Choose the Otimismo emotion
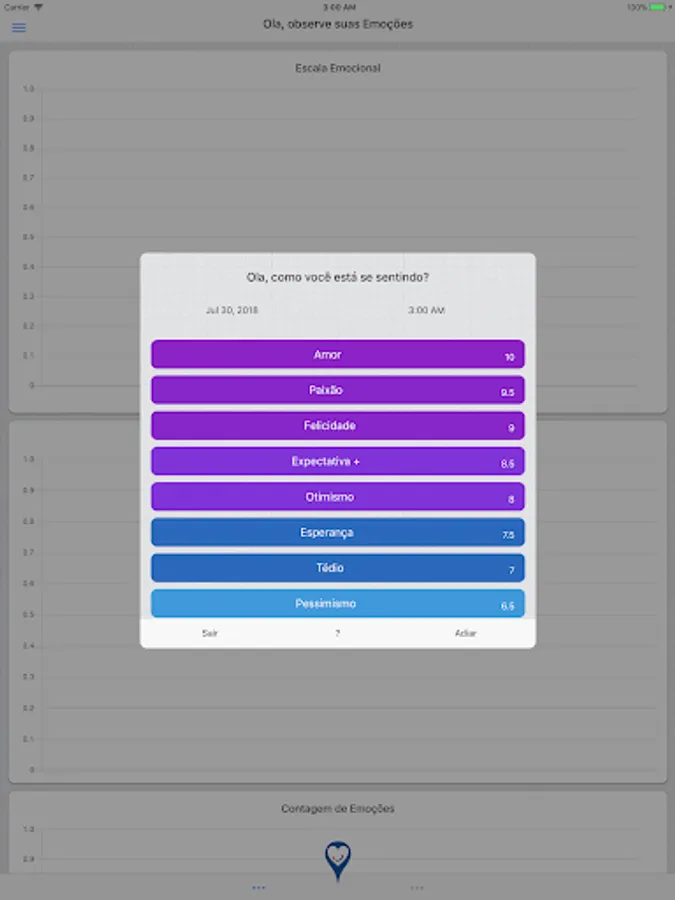This screenshot has height=900, width=675. click(x=337, y=497)
